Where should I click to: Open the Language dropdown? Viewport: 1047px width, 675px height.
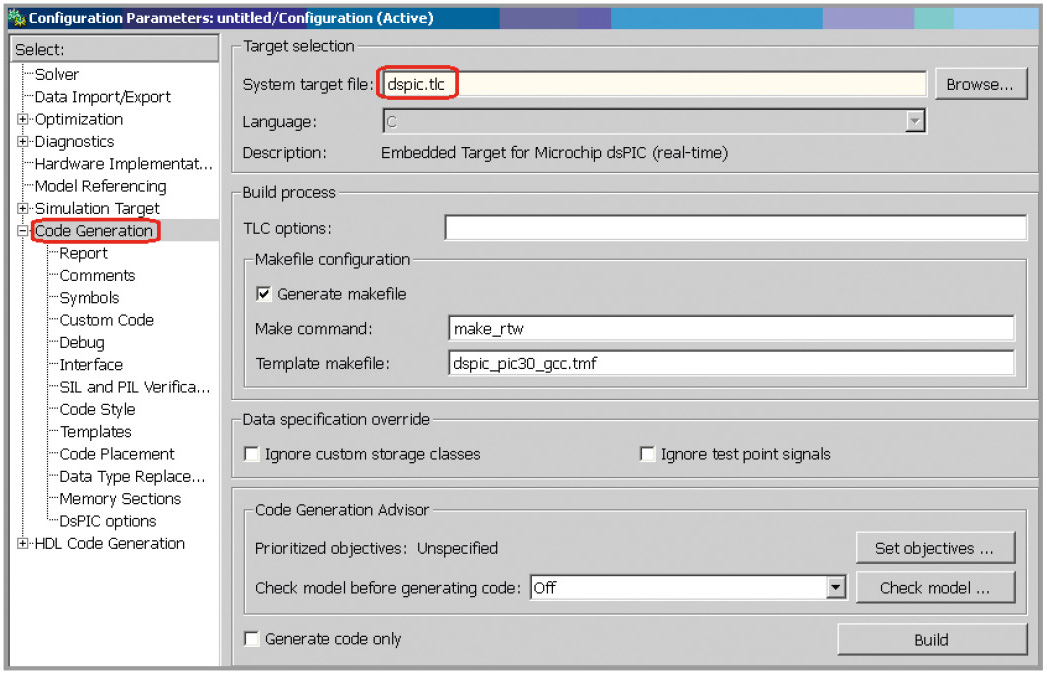[x=913, y=122]
